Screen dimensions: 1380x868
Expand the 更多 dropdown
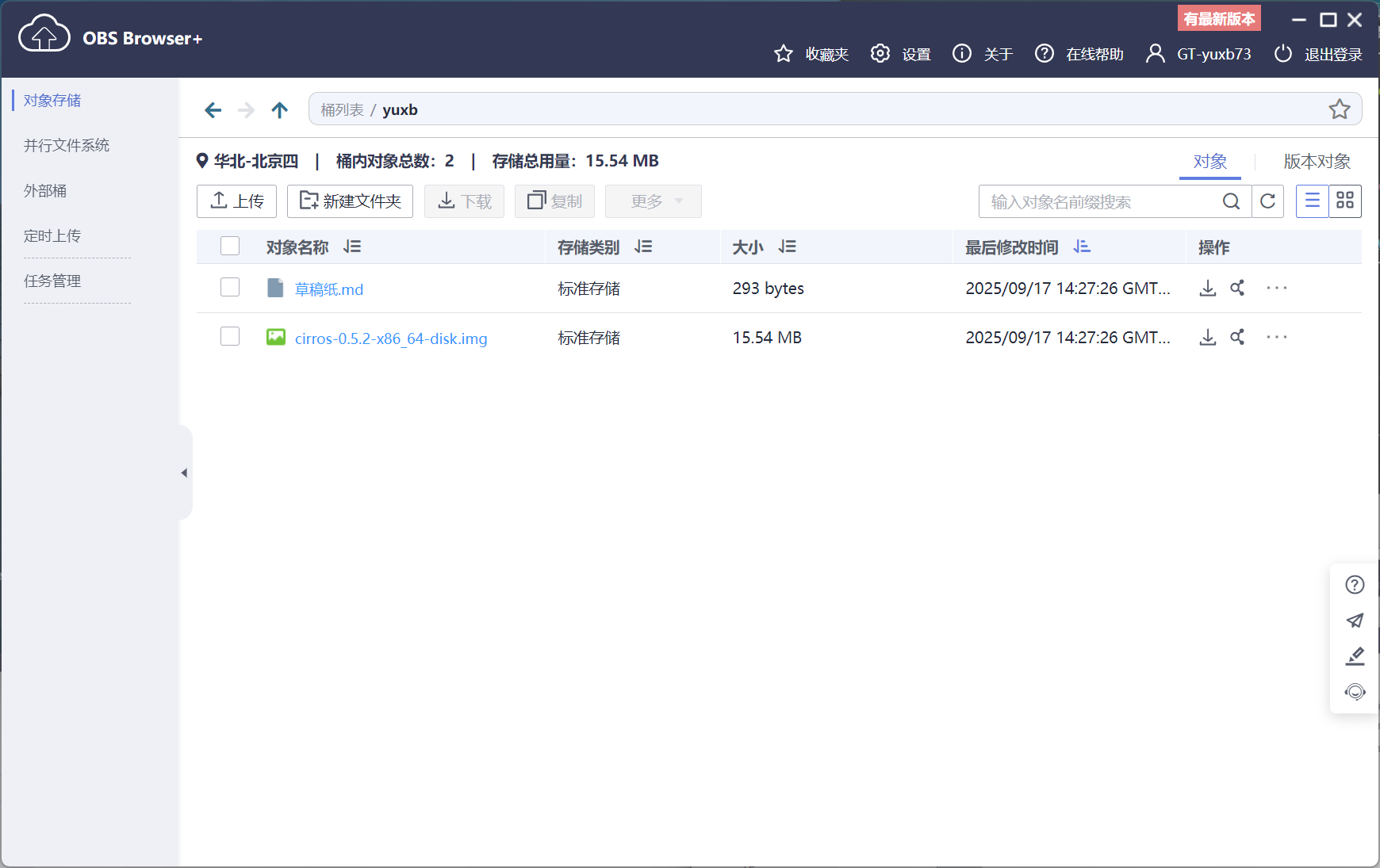(x=654, y=201)
